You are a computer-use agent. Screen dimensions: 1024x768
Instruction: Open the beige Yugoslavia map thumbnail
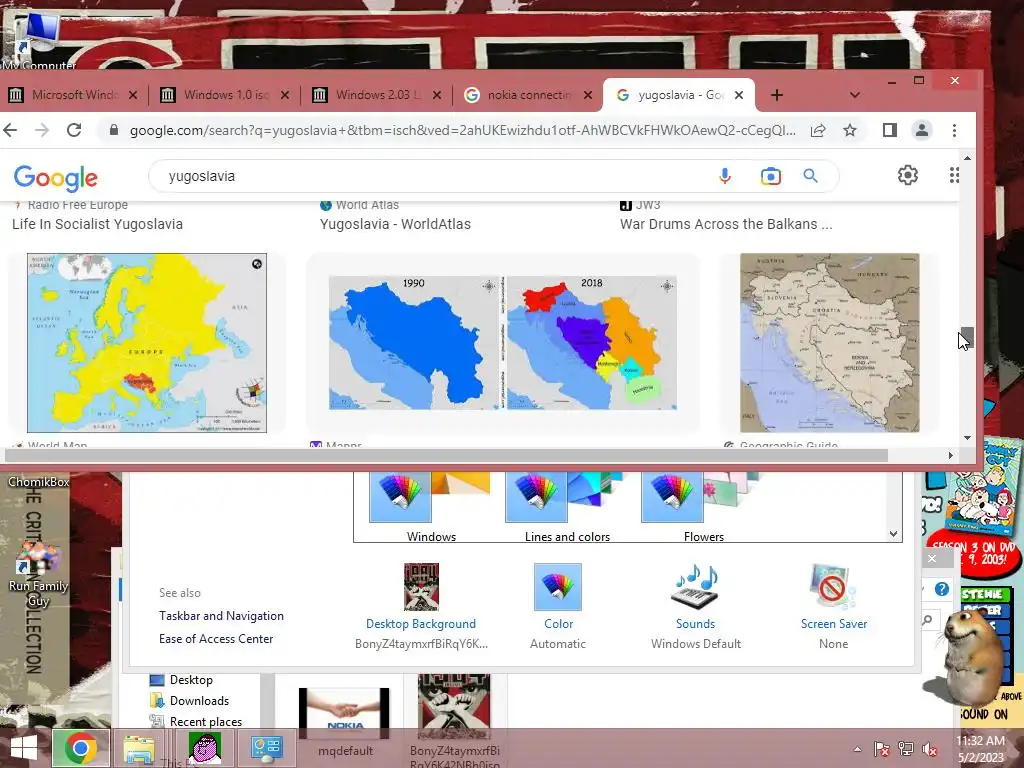pos(829,343)
